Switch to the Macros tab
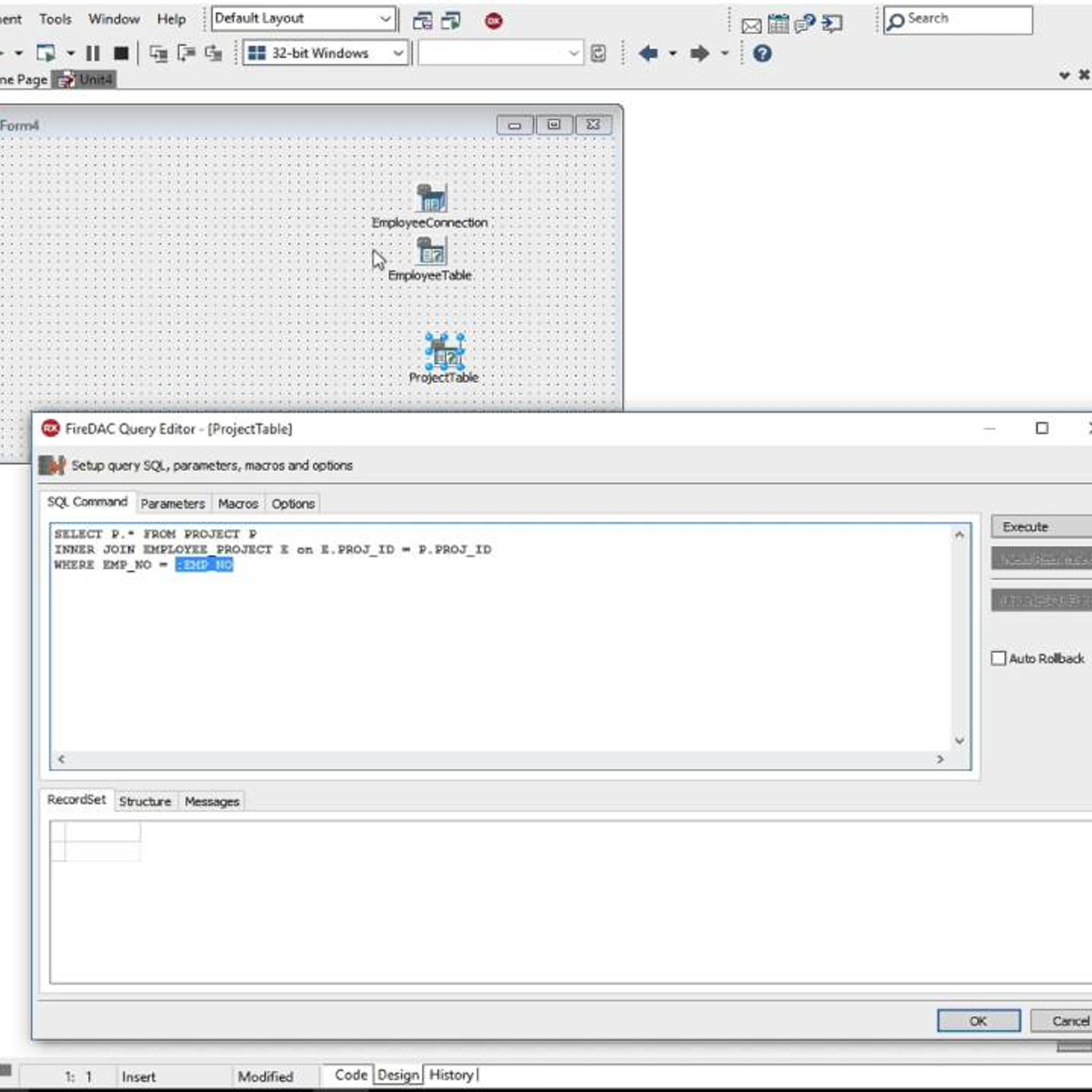 coord(238,504)
